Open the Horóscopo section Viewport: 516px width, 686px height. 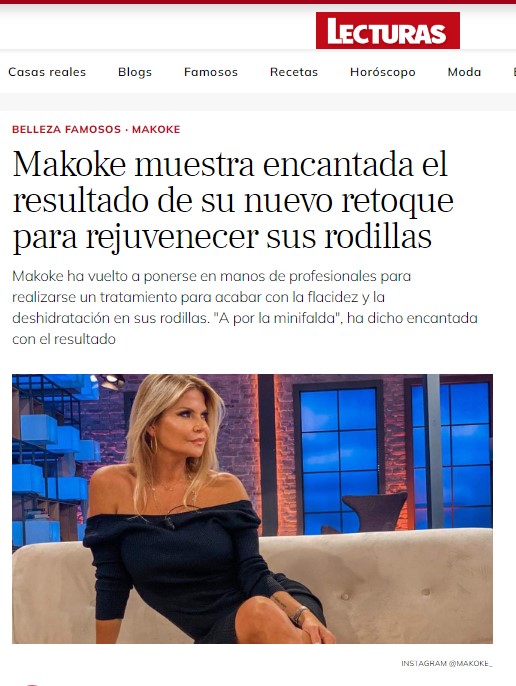tap(383, 72)
